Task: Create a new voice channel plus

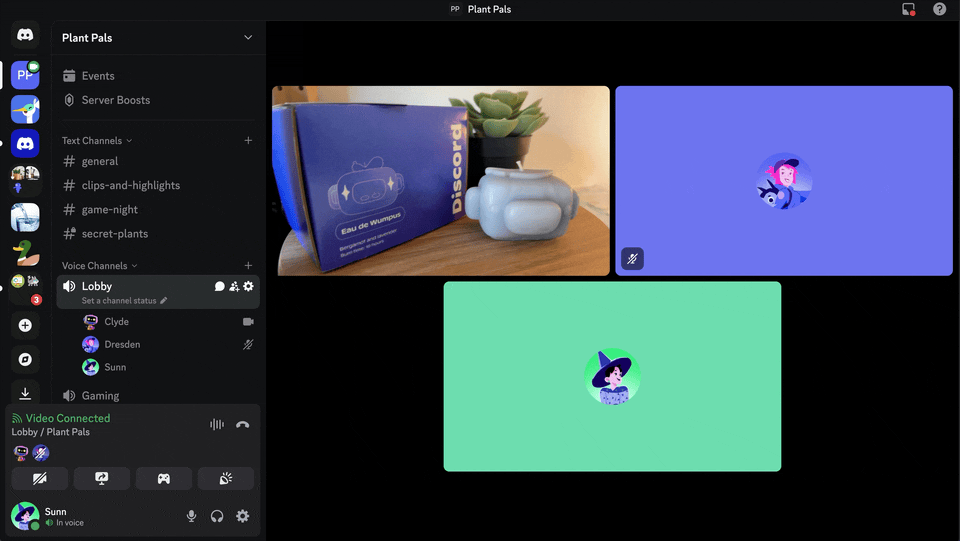Action: pyautogui.click(x=248, y=266)
